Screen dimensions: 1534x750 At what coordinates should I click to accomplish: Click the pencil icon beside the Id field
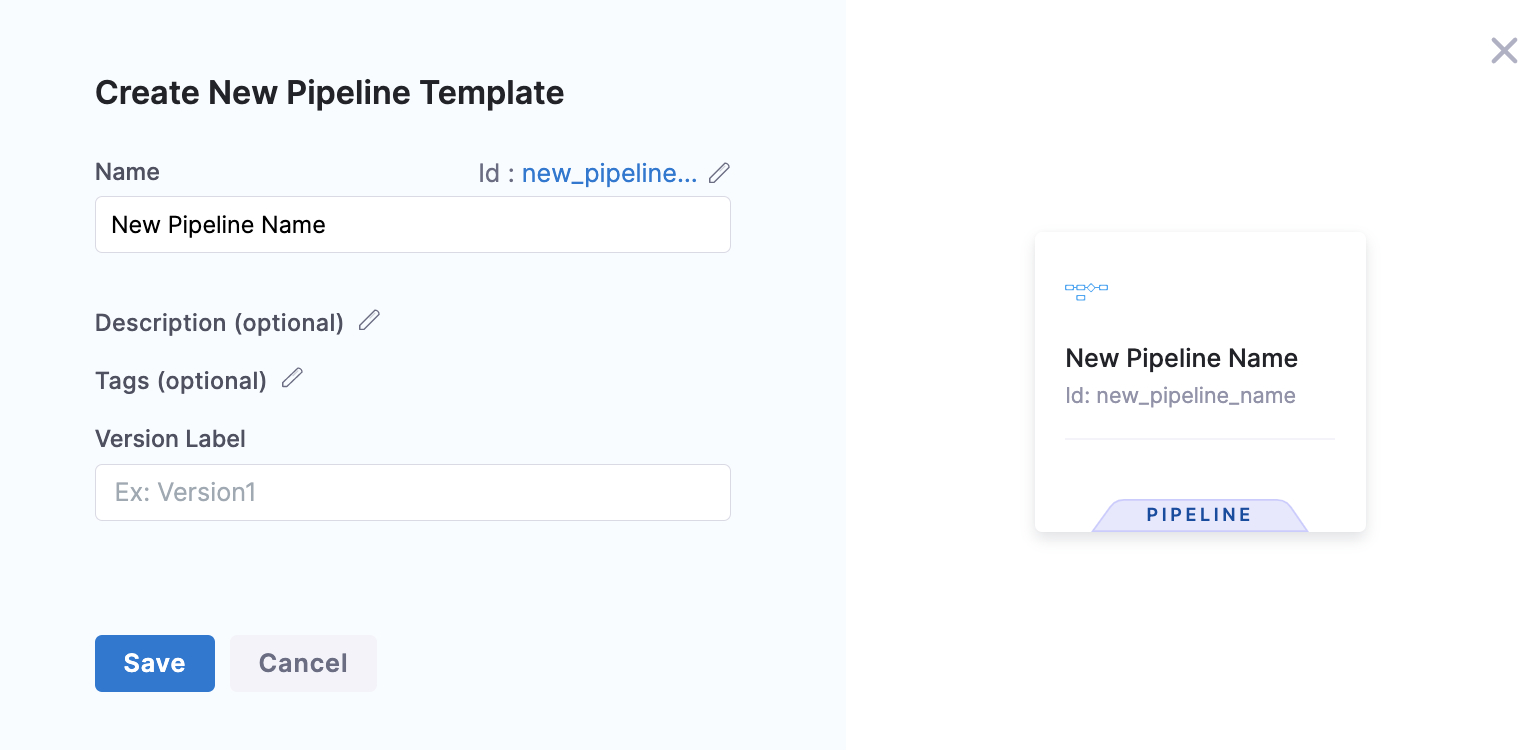point(719,173)
